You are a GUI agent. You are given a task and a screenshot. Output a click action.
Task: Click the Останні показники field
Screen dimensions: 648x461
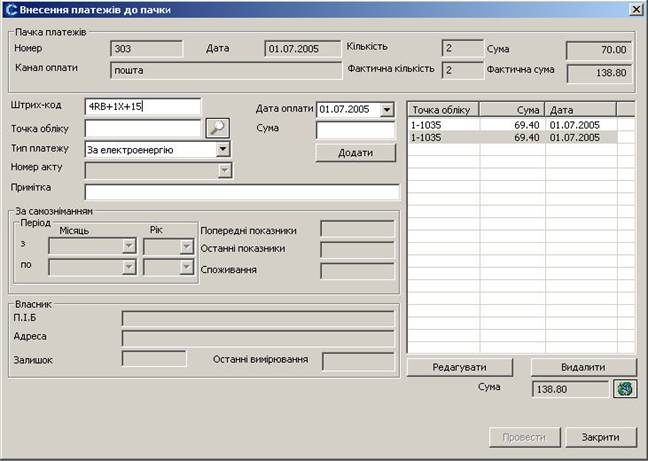click(357, 250)
